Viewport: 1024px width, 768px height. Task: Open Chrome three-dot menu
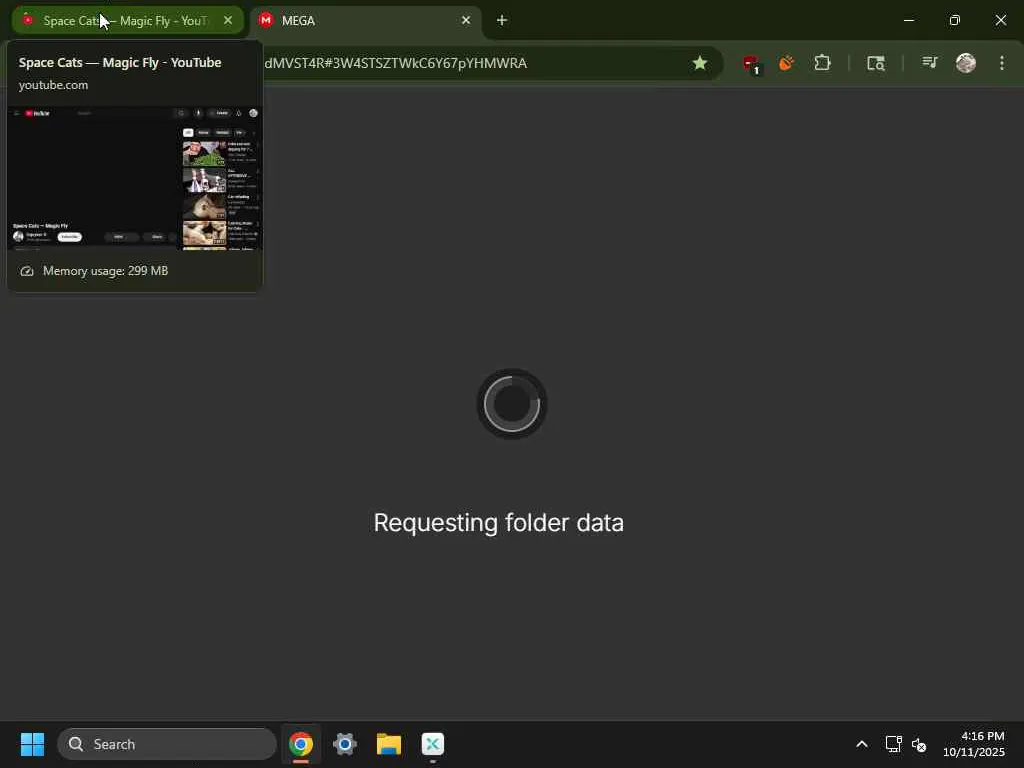click(1002, 63)
